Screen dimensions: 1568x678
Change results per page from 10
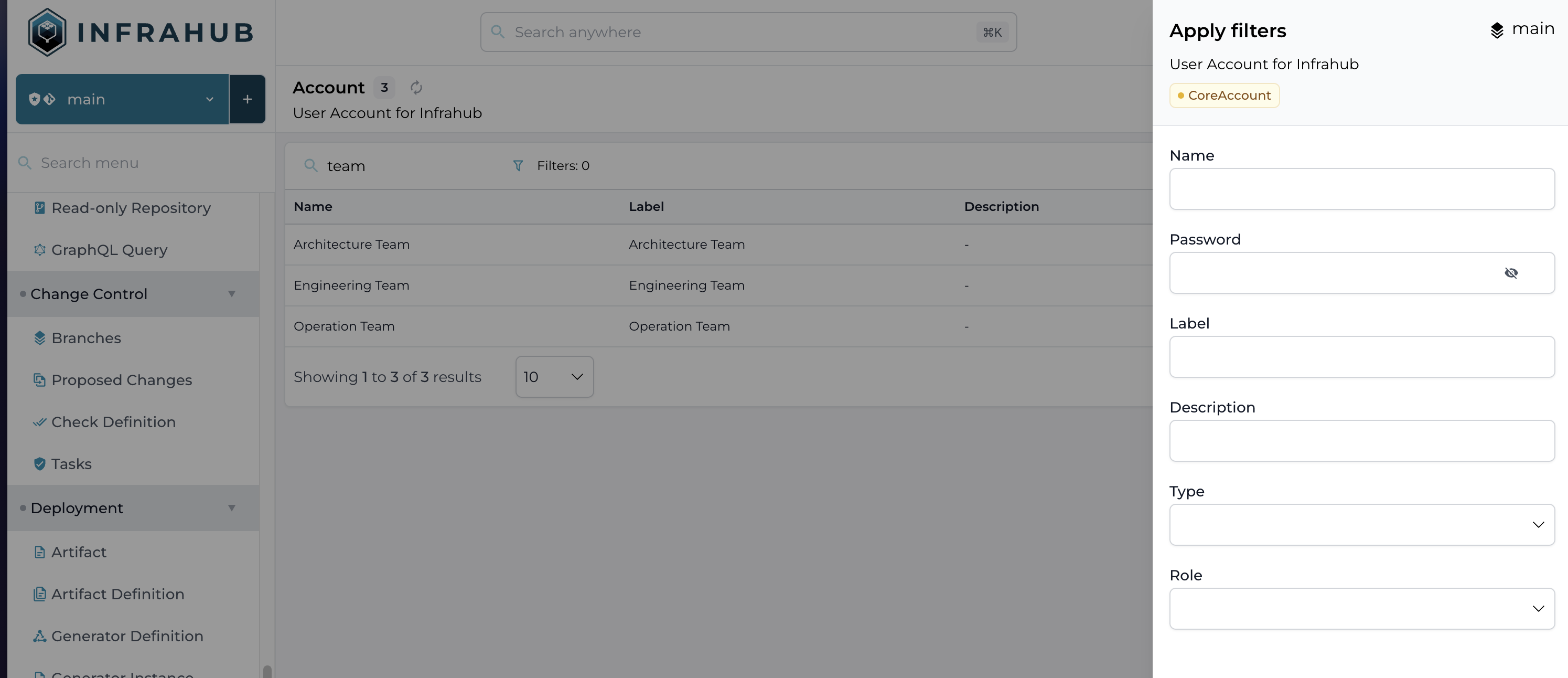point(553,376)
